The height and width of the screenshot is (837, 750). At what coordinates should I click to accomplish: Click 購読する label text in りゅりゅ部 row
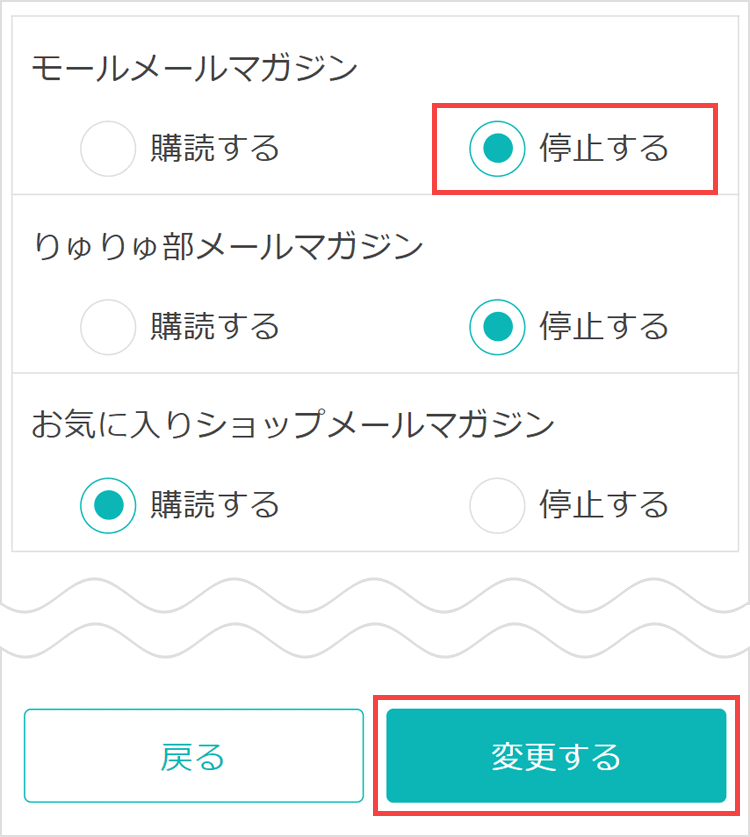(215, 326)
